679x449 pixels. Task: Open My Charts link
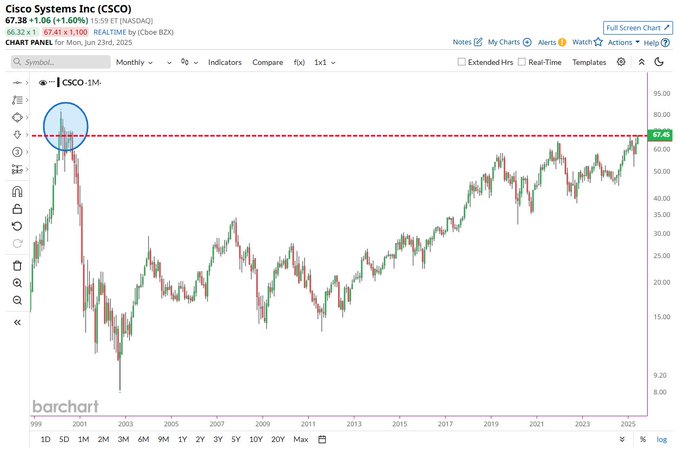pos(510,42)
